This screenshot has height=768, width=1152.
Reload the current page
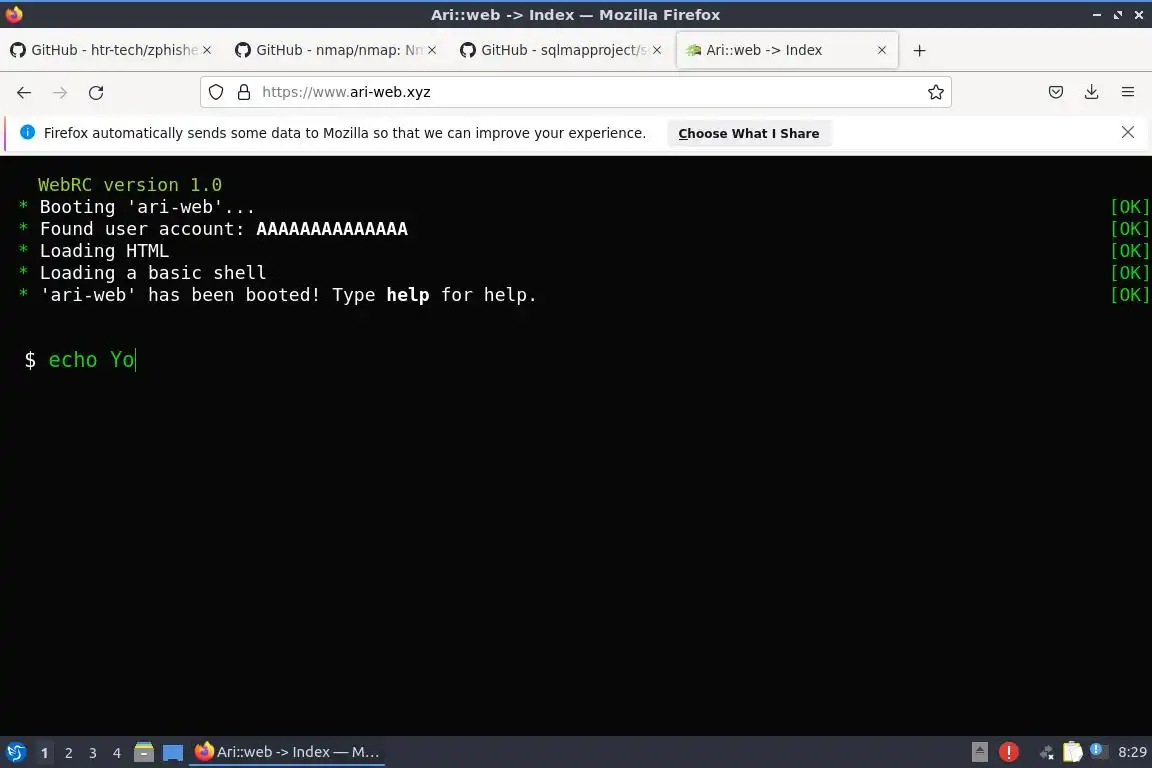coord(96,93)
